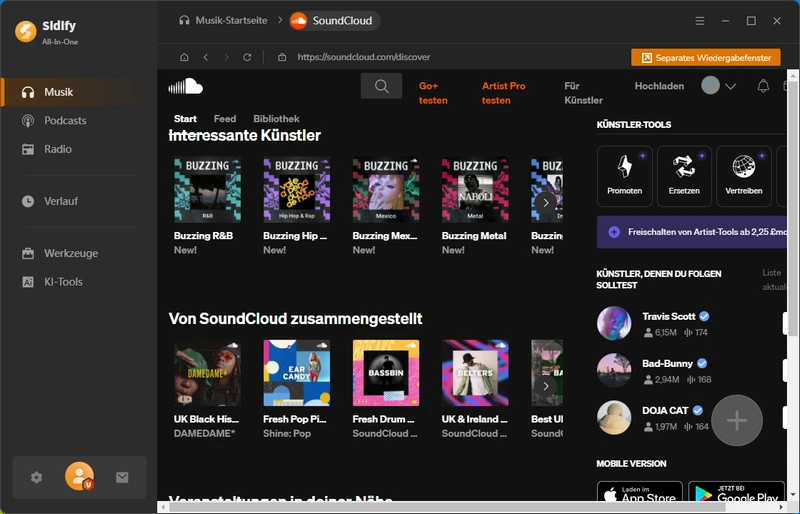Viewport: 800px width, 514px height.
Task: Click the vertical page scrollbar
Action: (792, 209)
